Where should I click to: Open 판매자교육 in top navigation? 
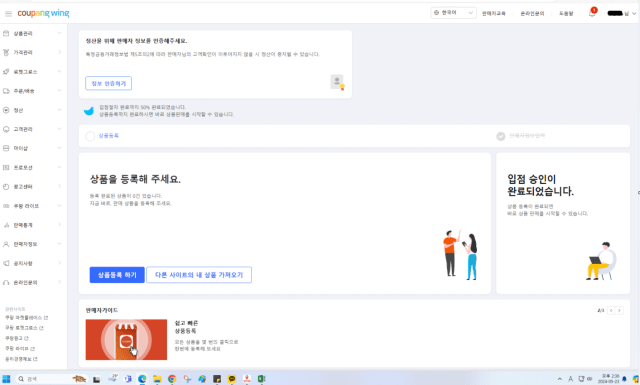(493, 13)
